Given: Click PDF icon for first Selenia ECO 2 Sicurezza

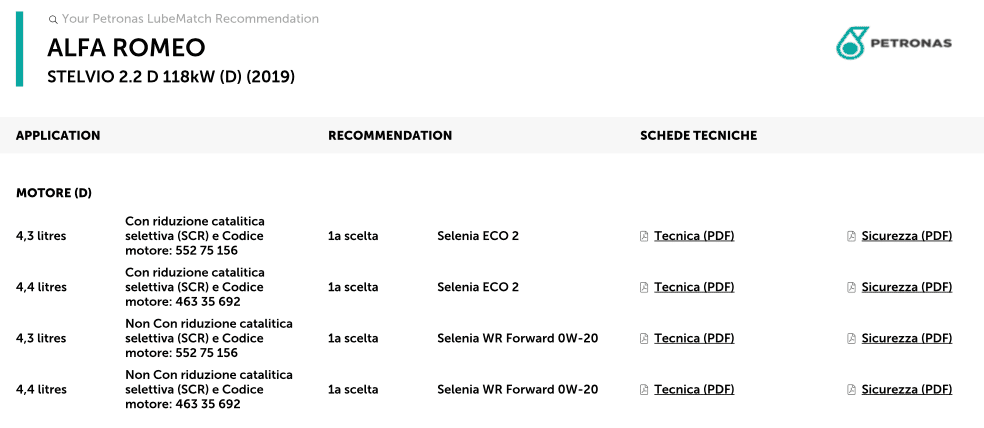Looking at the screenshot, I should (851, 236).
